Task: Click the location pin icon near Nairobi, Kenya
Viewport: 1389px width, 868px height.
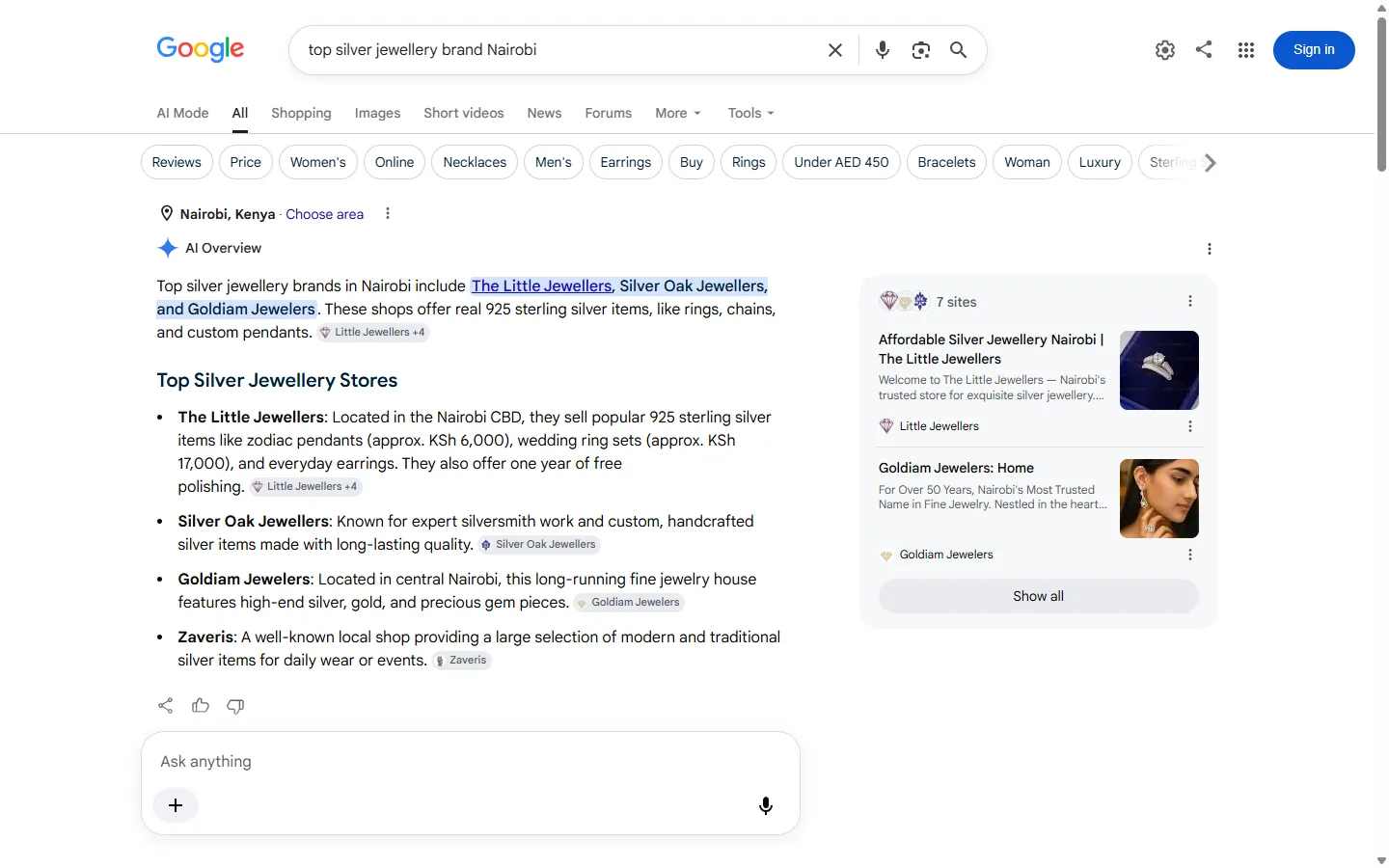Action: 167,214
